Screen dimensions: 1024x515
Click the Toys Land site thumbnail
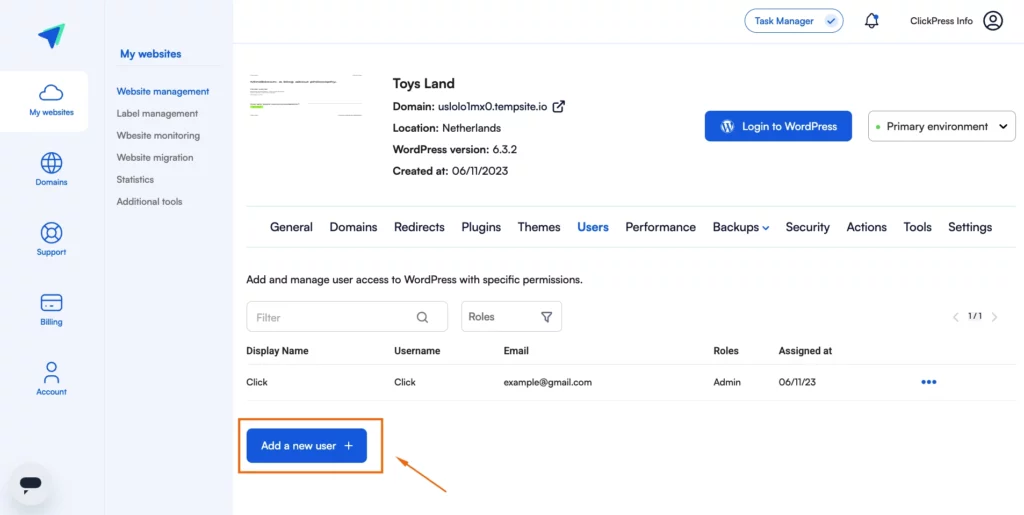point(306,95)
